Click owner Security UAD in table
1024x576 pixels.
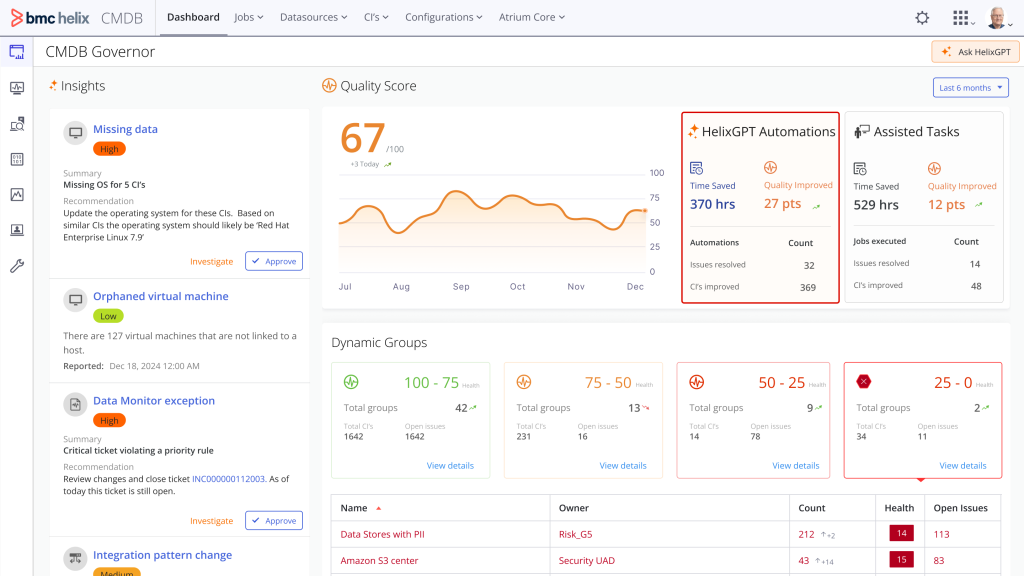(586, 560)
